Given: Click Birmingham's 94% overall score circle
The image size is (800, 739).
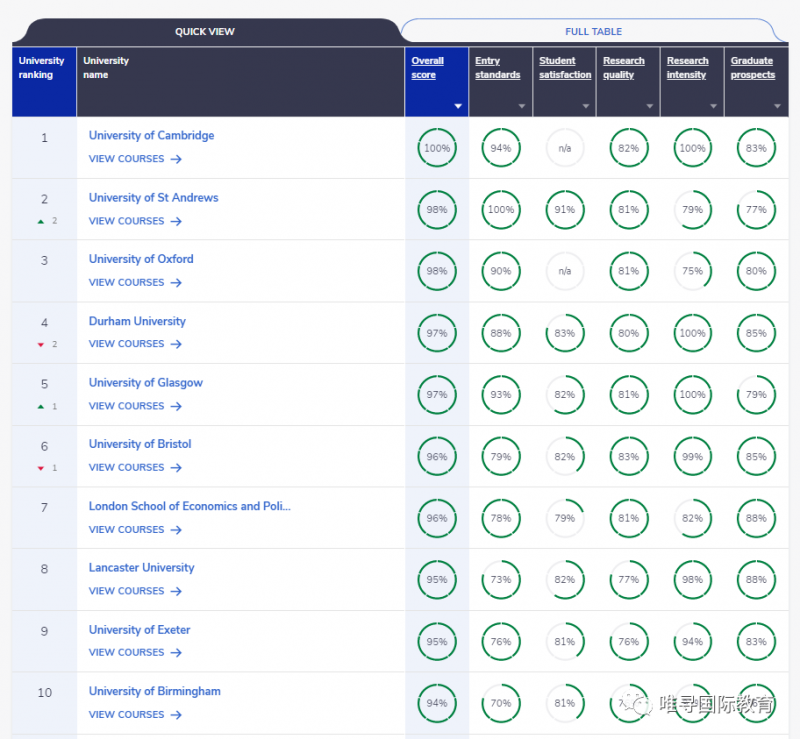Looking at the screenshot, I should pyautogui.click(x=437, y=703).
